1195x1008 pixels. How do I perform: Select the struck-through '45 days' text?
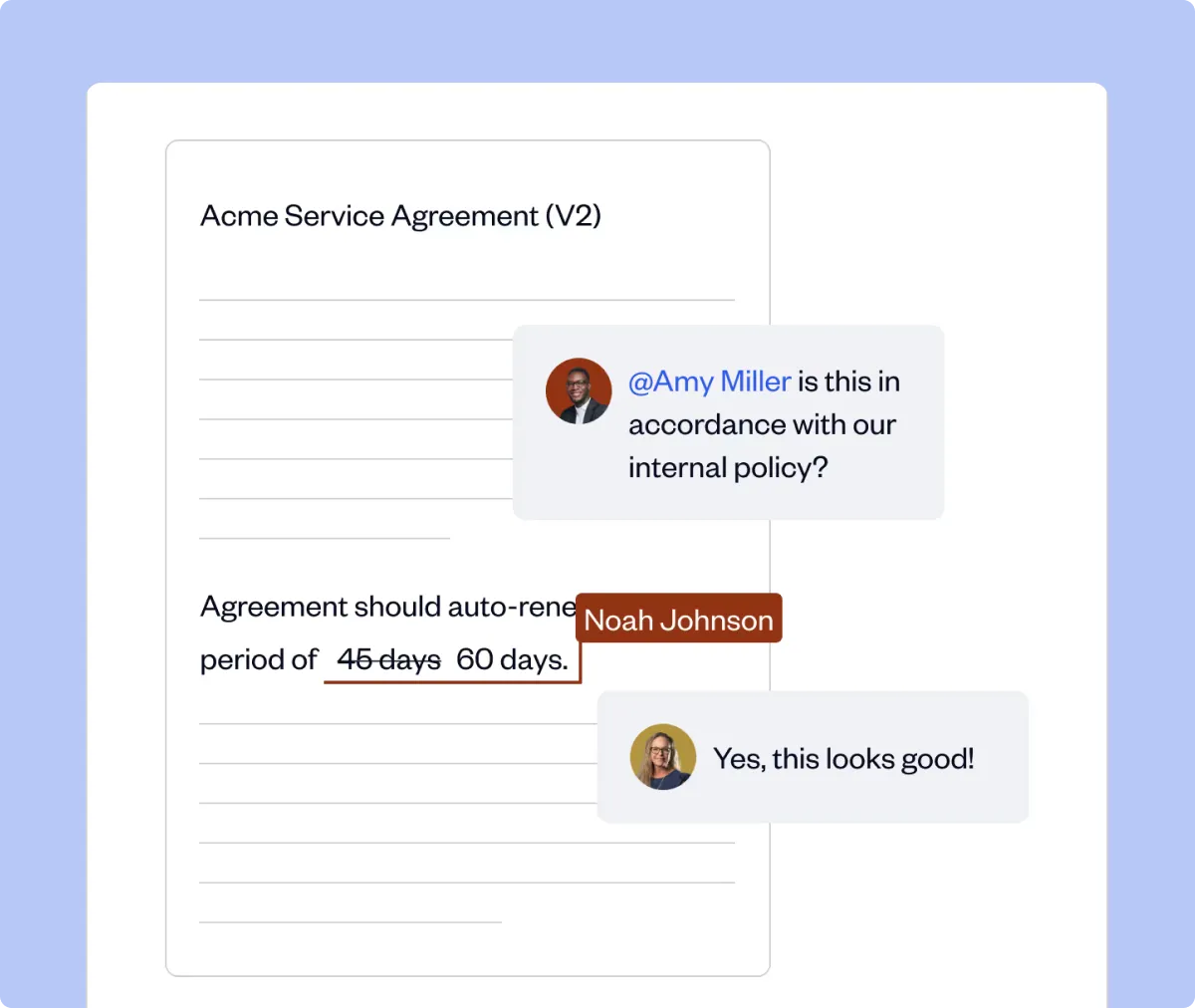[x=389, y=659]
